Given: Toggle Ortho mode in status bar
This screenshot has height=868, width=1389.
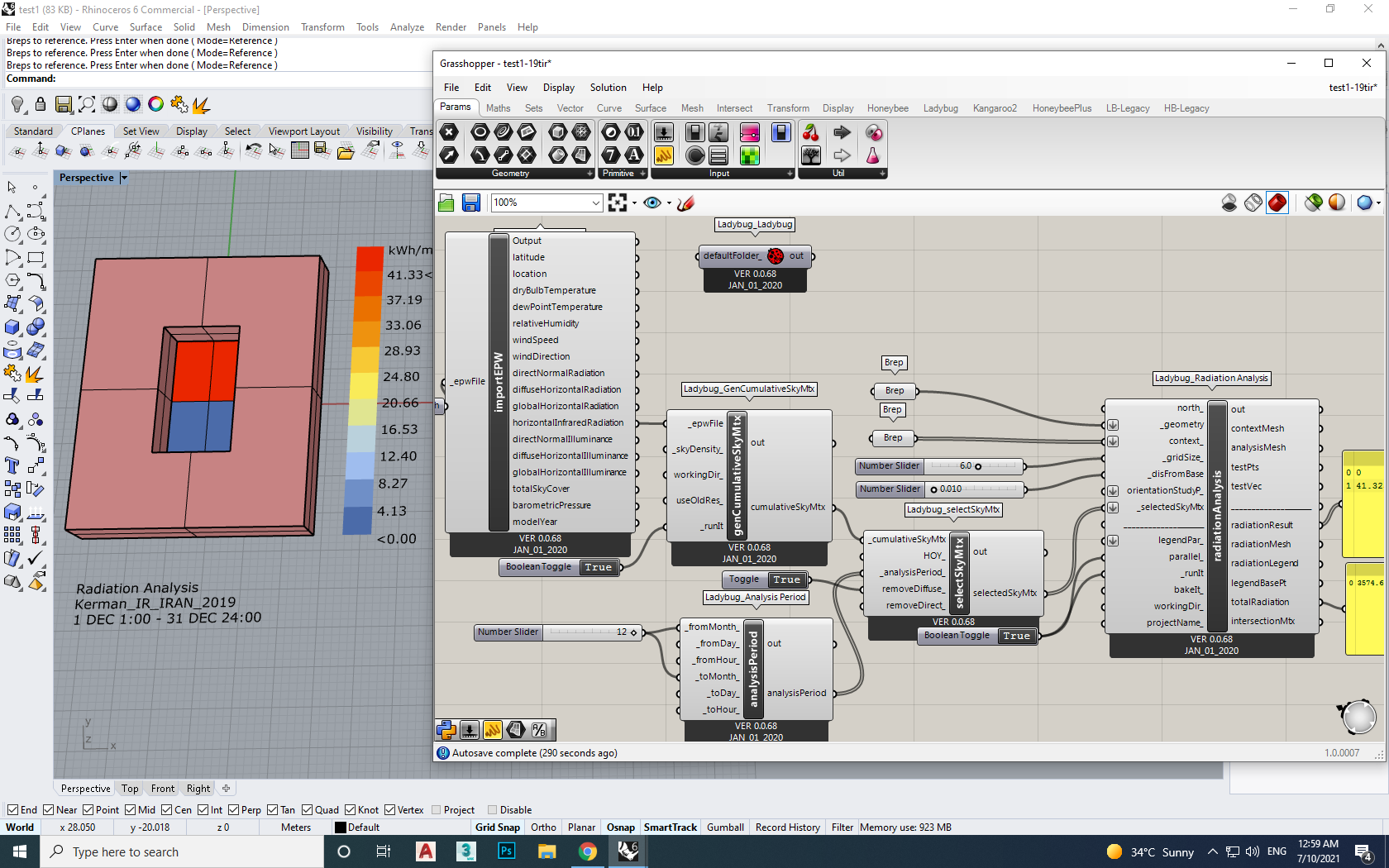Looking at the screenshot, I should click(543, 827).
